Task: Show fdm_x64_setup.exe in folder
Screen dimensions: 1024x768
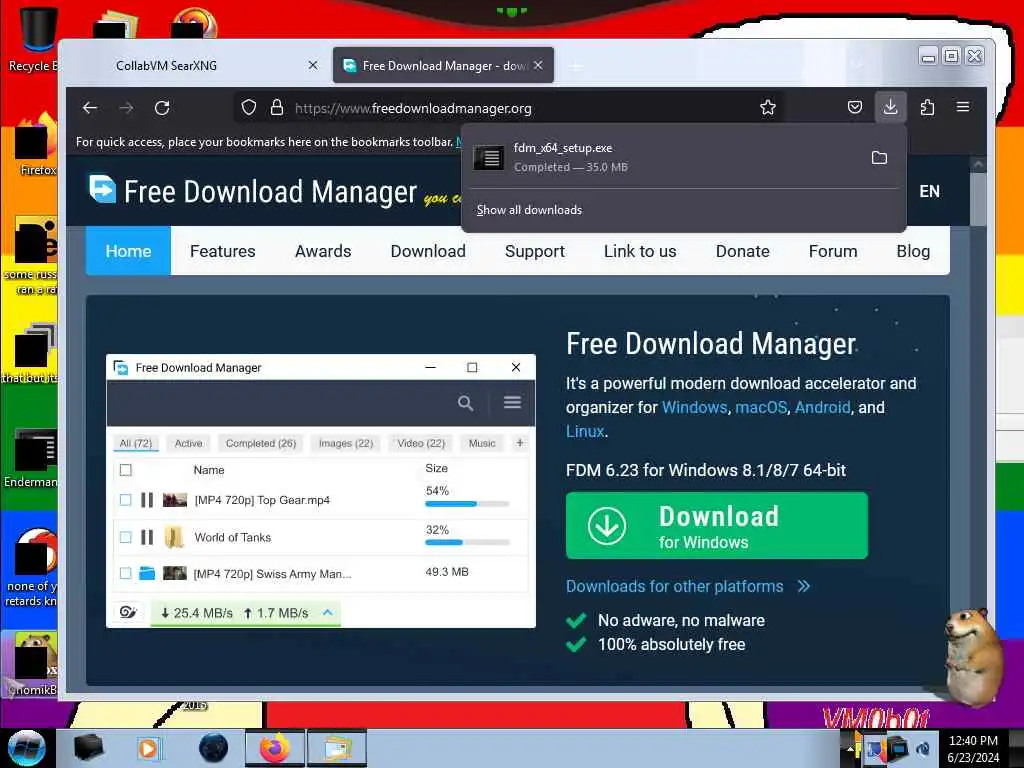Action: point(879,157)
